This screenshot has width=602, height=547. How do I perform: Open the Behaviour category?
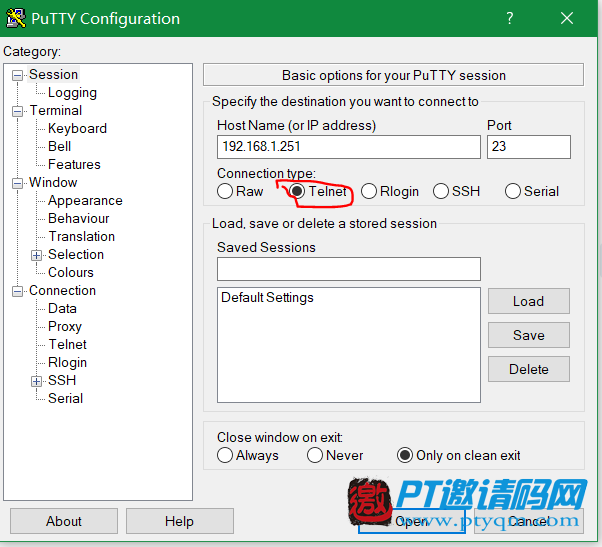pyautogui.click(x=79, y=218)
